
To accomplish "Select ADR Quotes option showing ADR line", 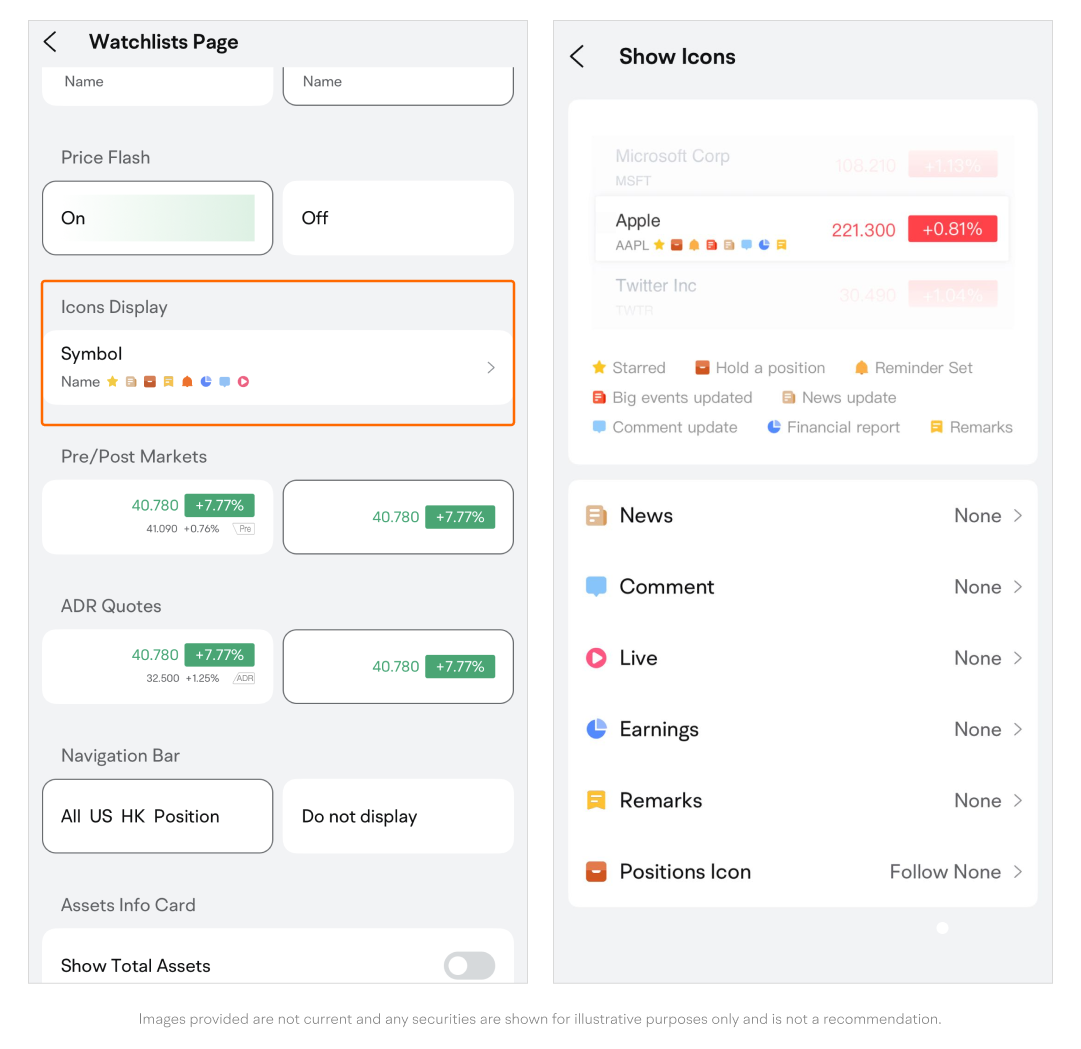I will pyautogui.click(x=157, y=666).
